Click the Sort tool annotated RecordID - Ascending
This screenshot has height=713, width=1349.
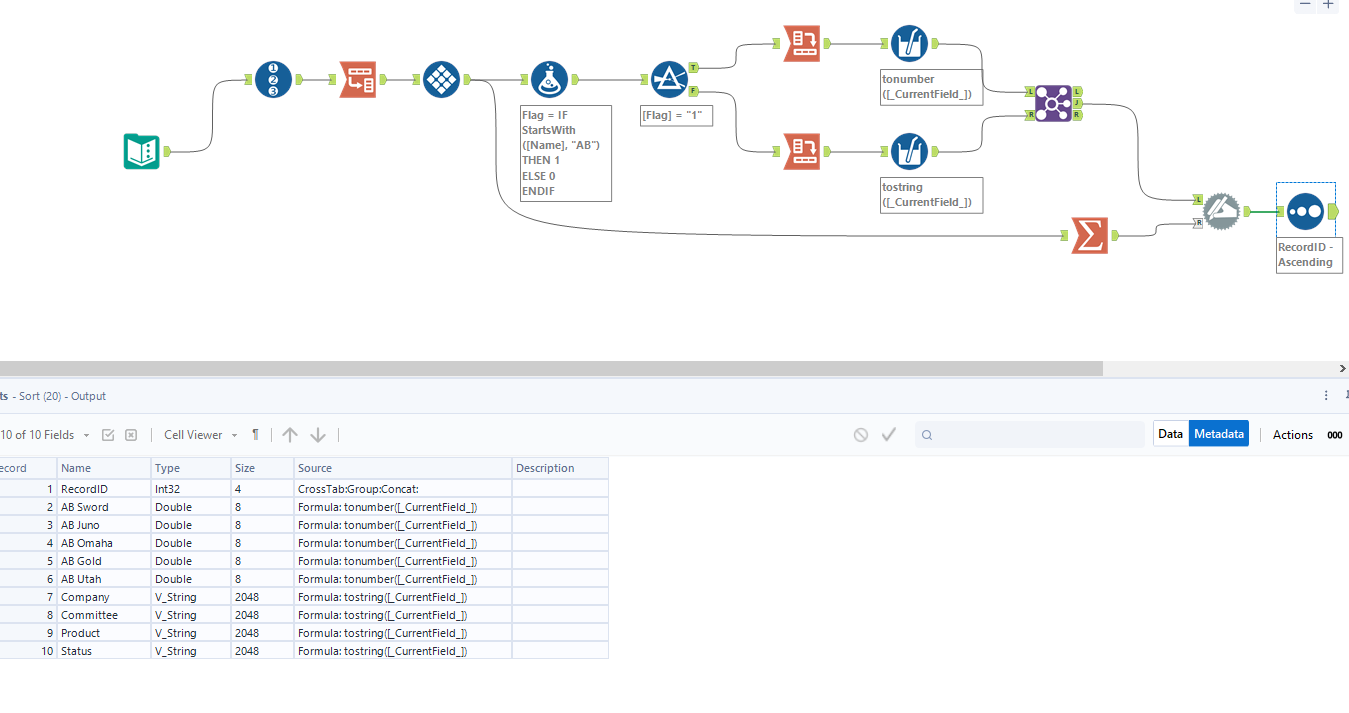coord(1306,211)
